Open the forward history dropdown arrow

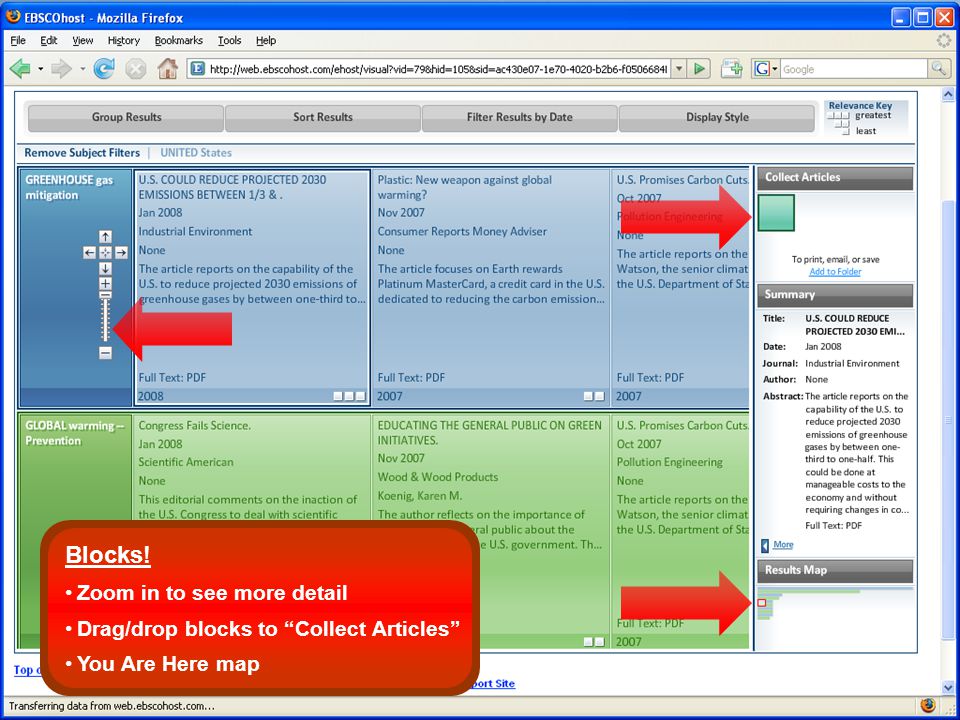coord(82,69)
